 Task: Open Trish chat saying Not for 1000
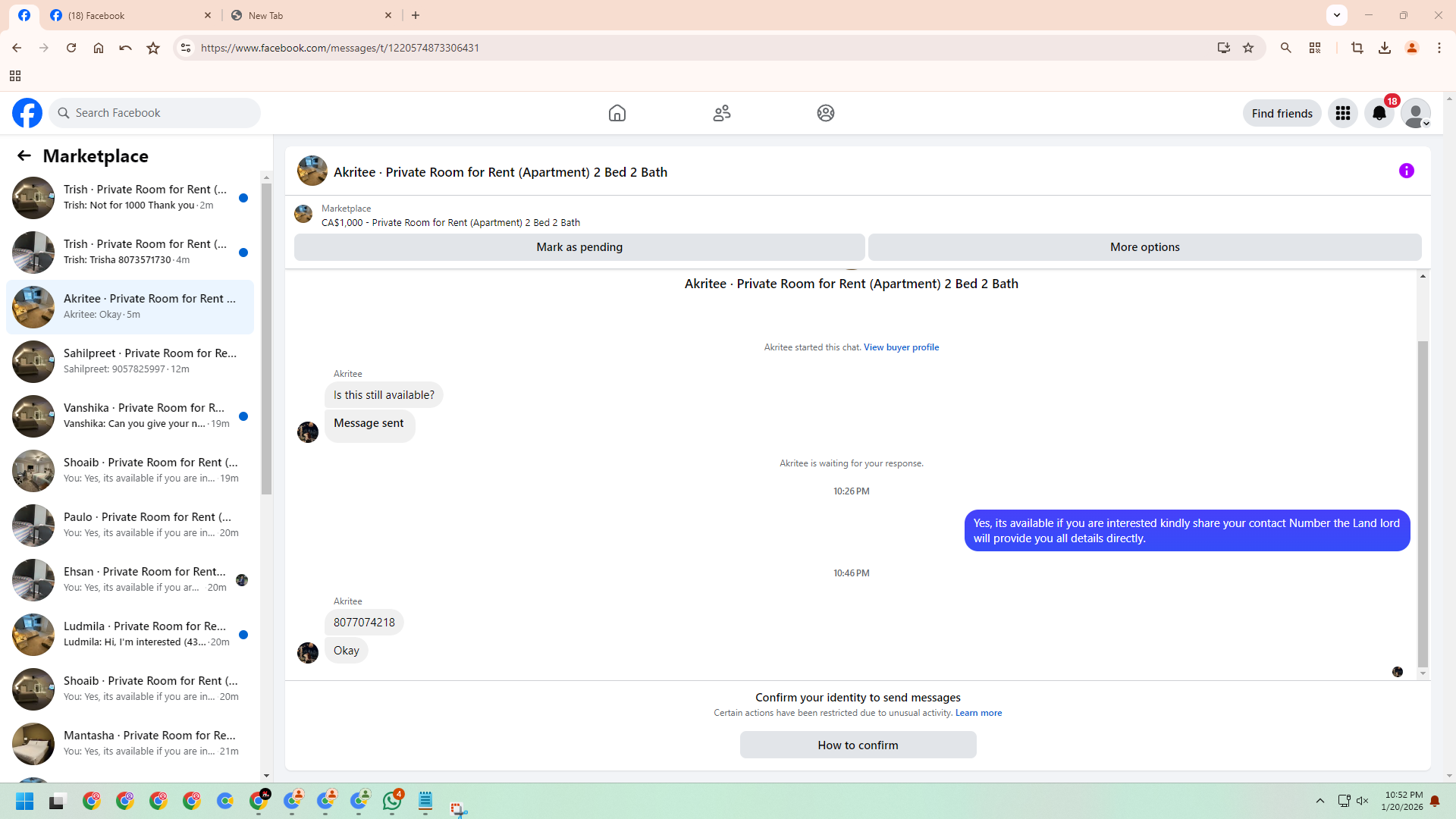pos(130,198)
